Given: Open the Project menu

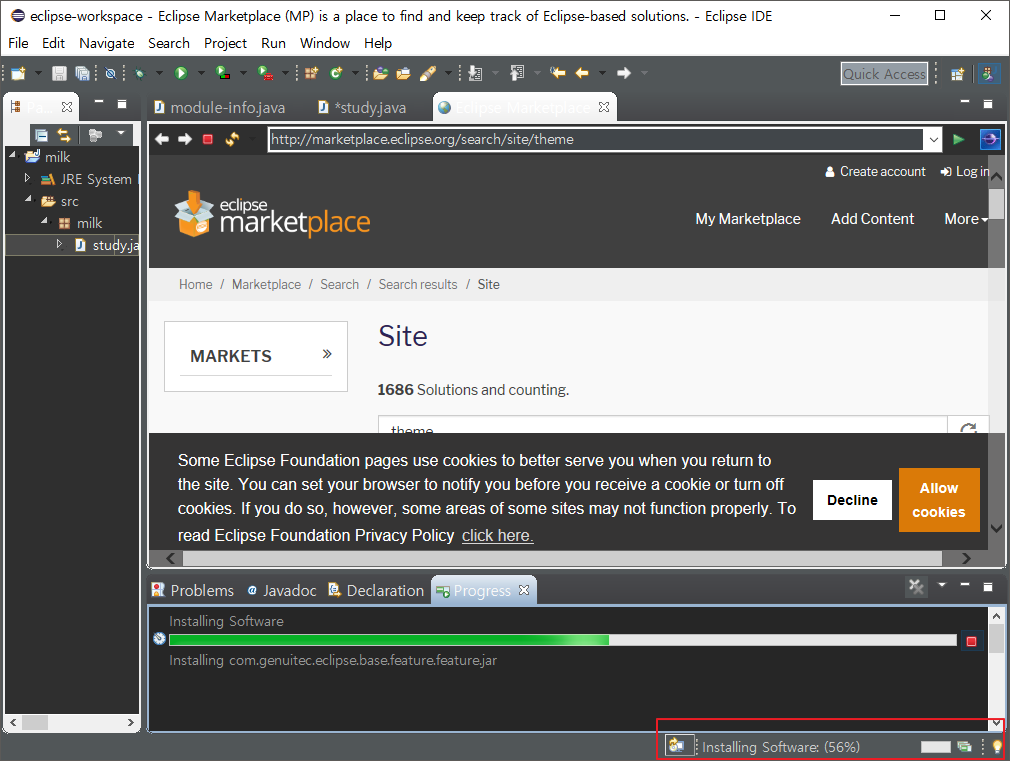Looking at the screenshot, I should [x=225, y=43].
